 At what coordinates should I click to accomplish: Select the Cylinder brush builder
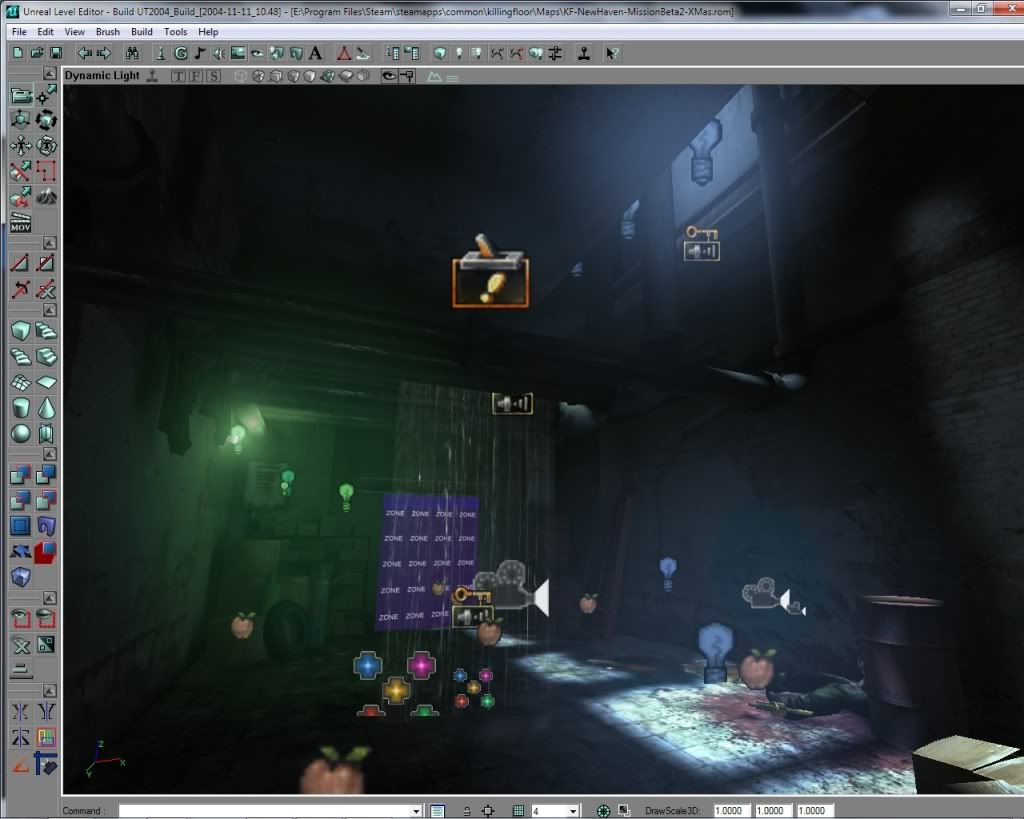click(20, 408)
